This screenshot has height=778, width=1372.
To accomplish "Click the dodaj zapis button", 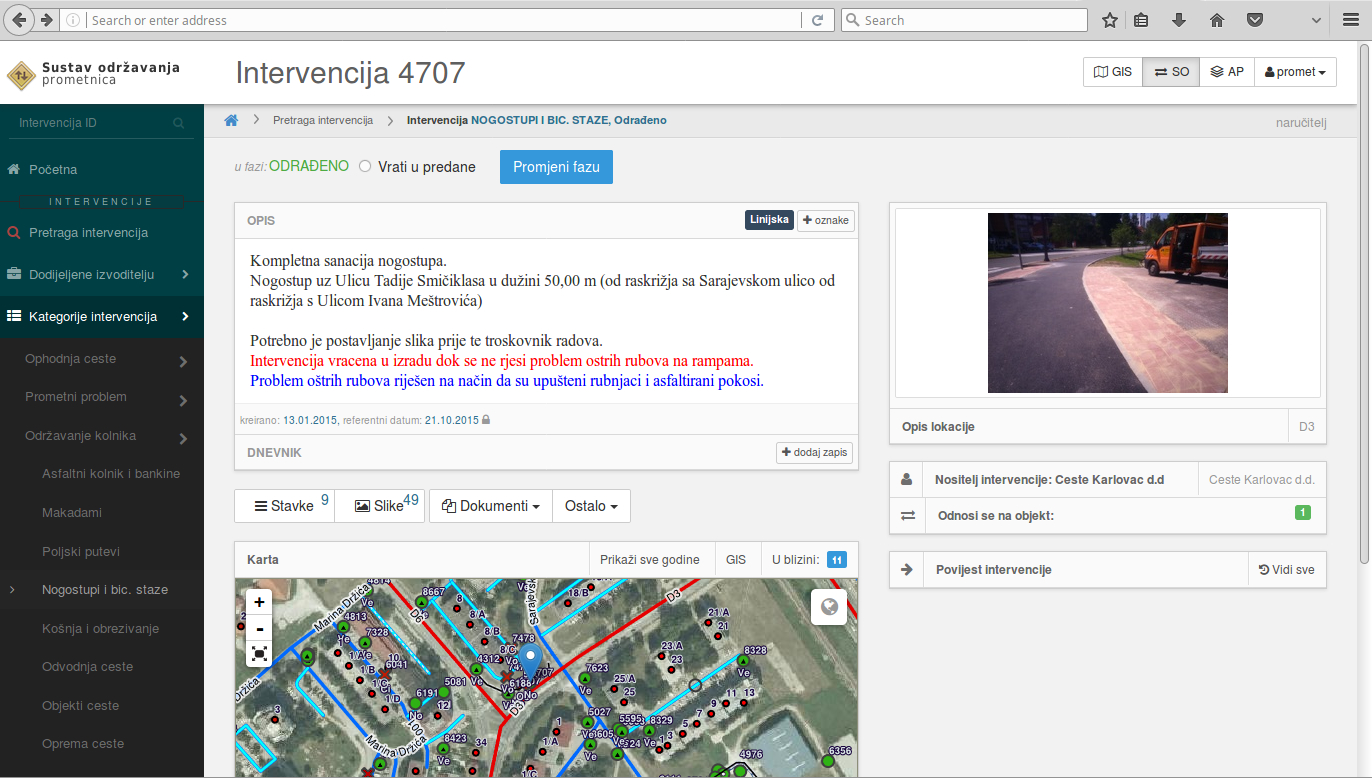I will [x=815, y=453].
